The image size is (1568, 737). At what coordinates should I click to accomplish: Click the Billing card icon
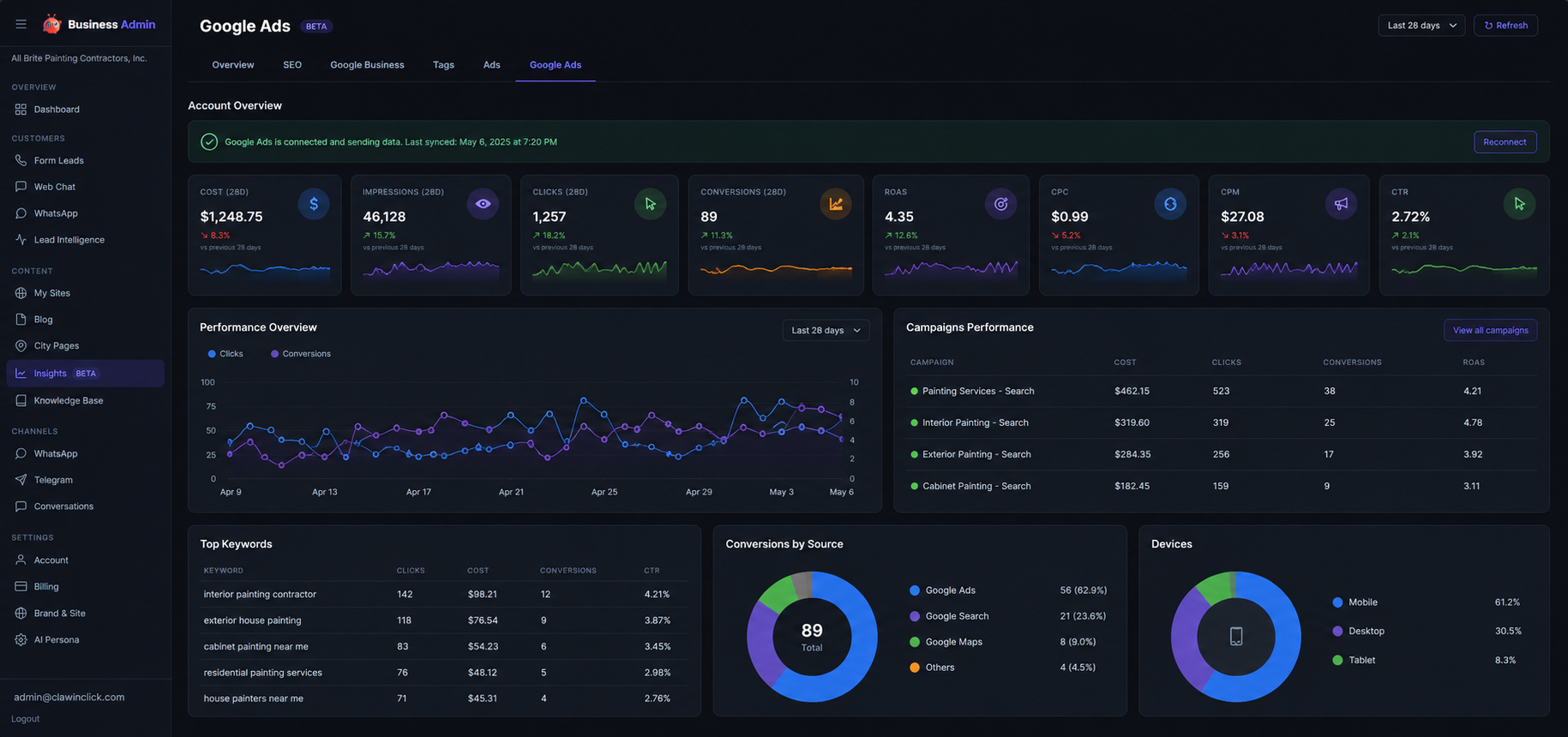pos(21,587)
